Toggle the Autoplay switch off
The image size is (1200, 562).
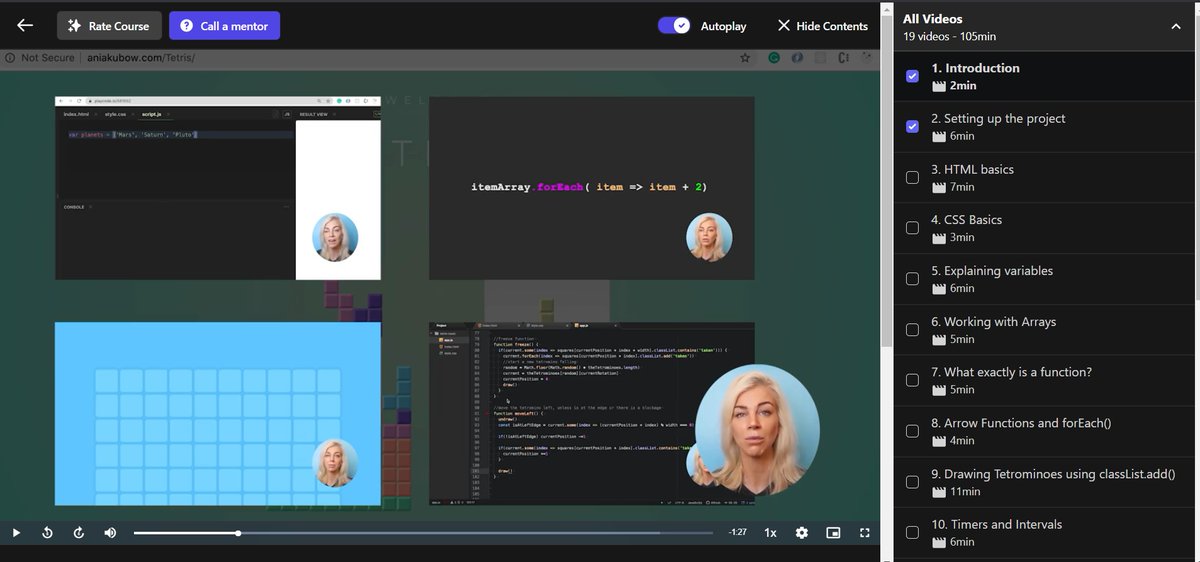pyautogui.click(x=674, y=26)
